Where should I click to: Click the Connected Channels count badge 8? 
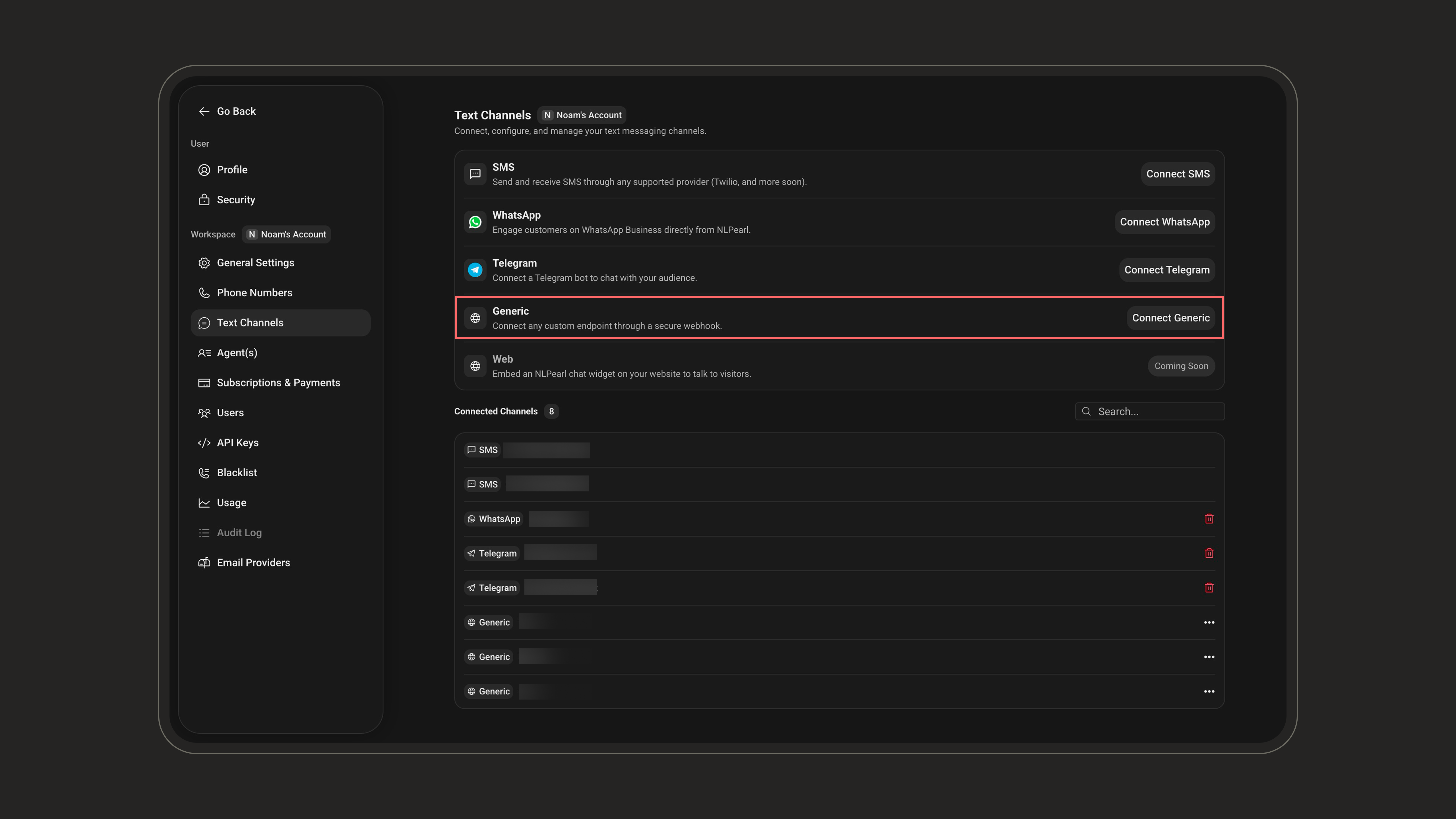coord(551,411)
